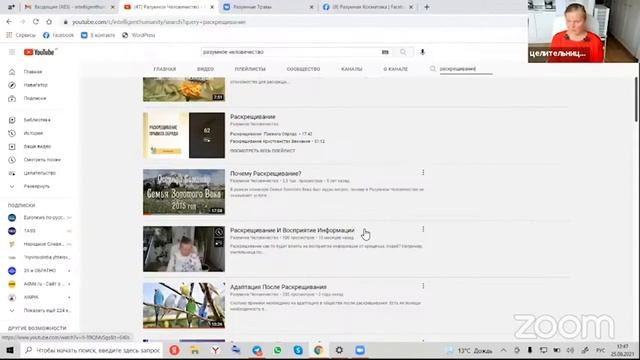Open В контакте bookmark
This screenshot has width=640, height=360.
[x=98, y=36]
